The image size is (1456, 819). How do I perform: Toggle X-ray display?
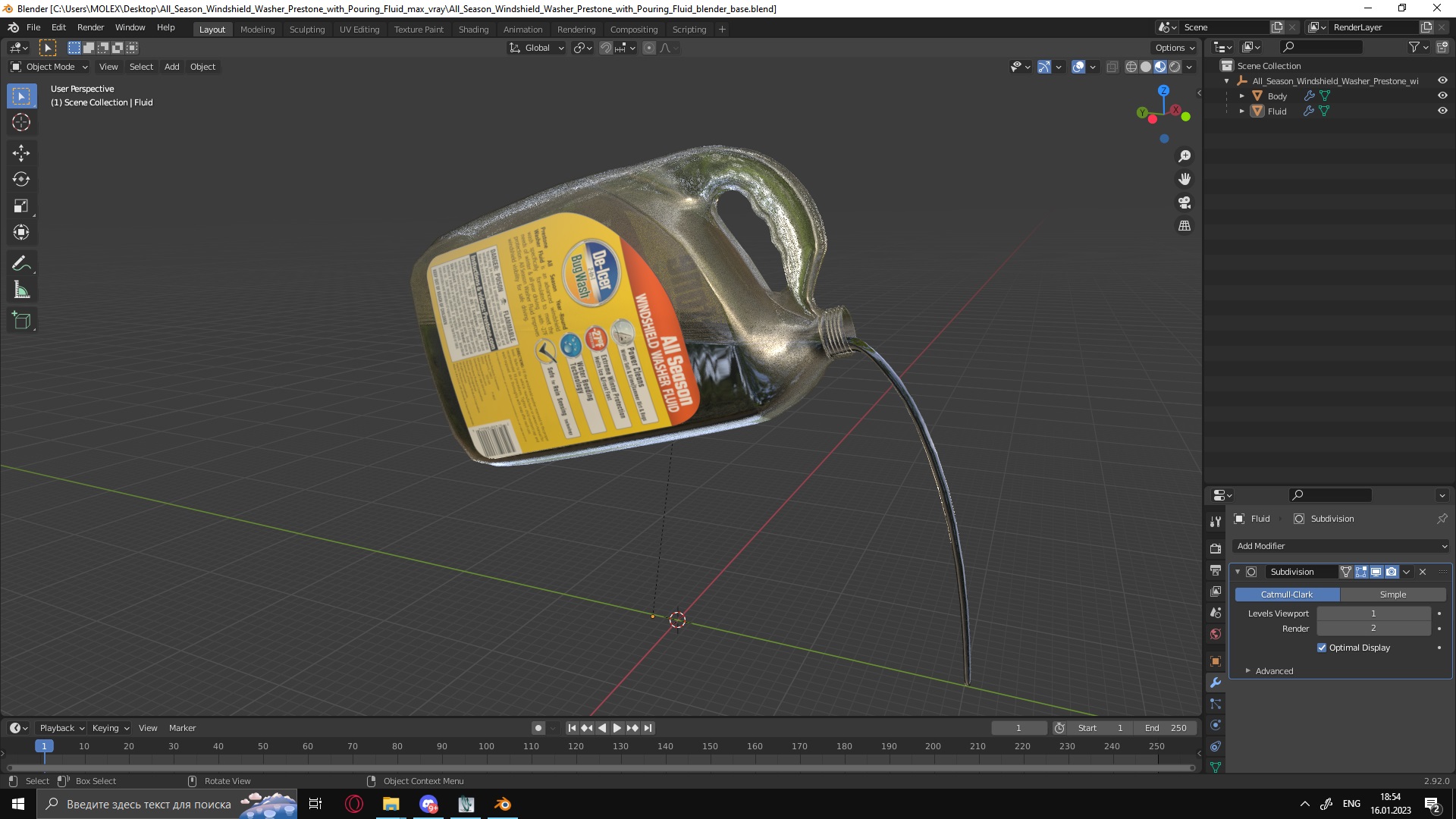point(1112,67)
